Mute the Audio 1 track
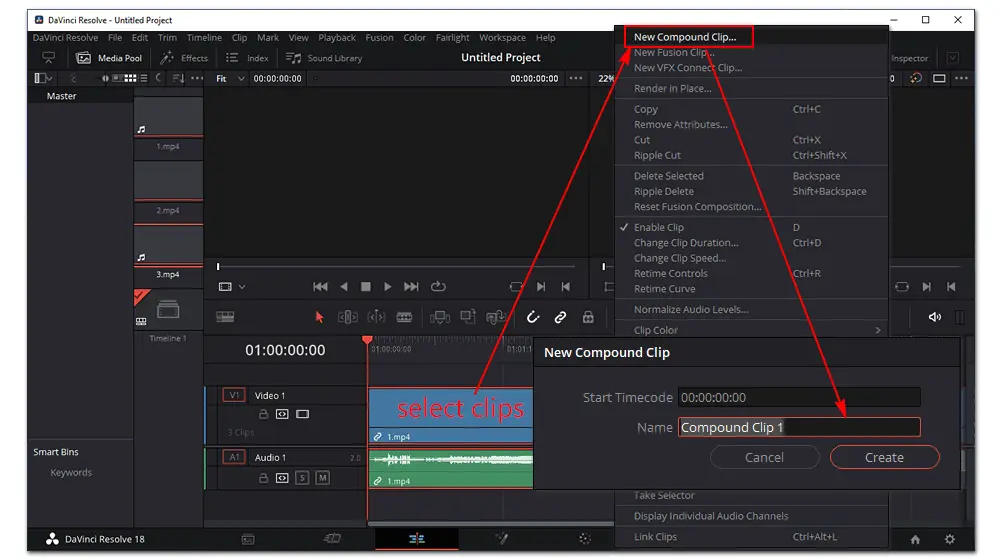The width and height of the screenshot is (1000, 560). pyautogui.click(x=322, y=478)
